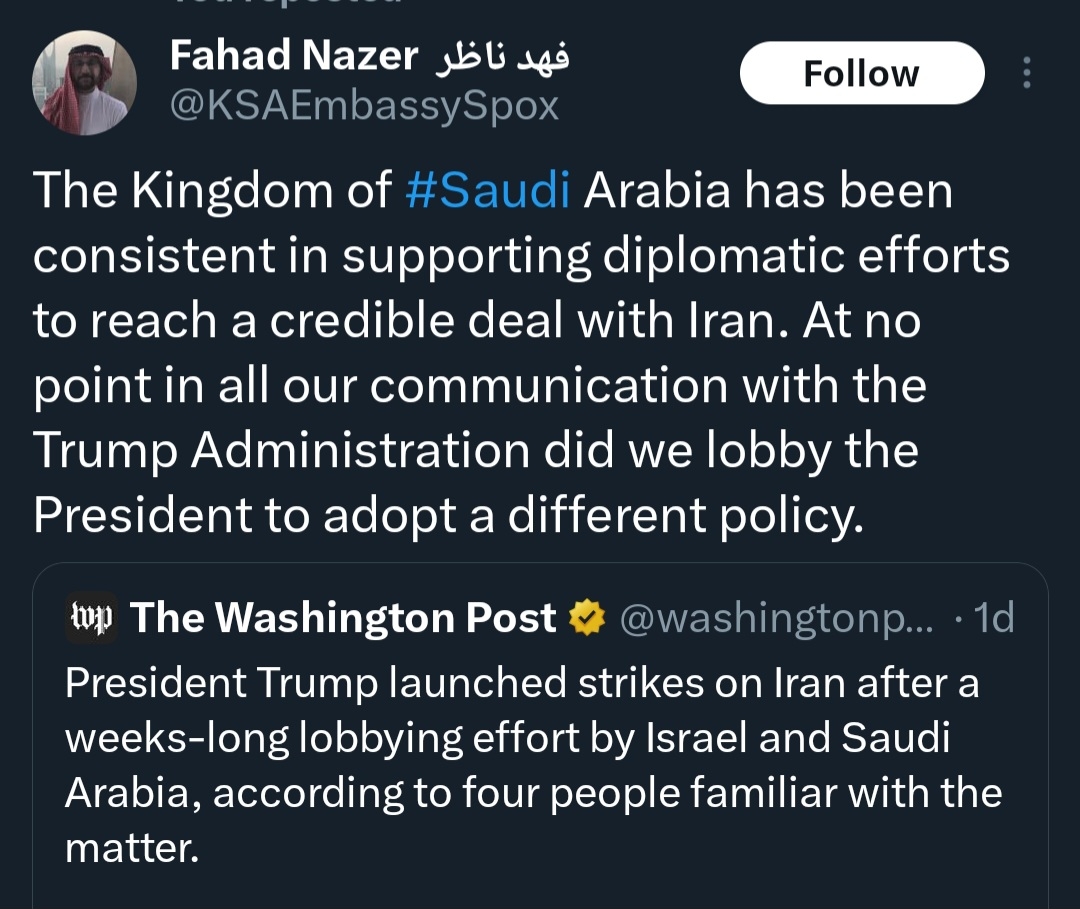Screen dimensions: 1080x909
Task: Click "consistent in supporting diplomatic efforts" line
Action: tap(521, 256)
